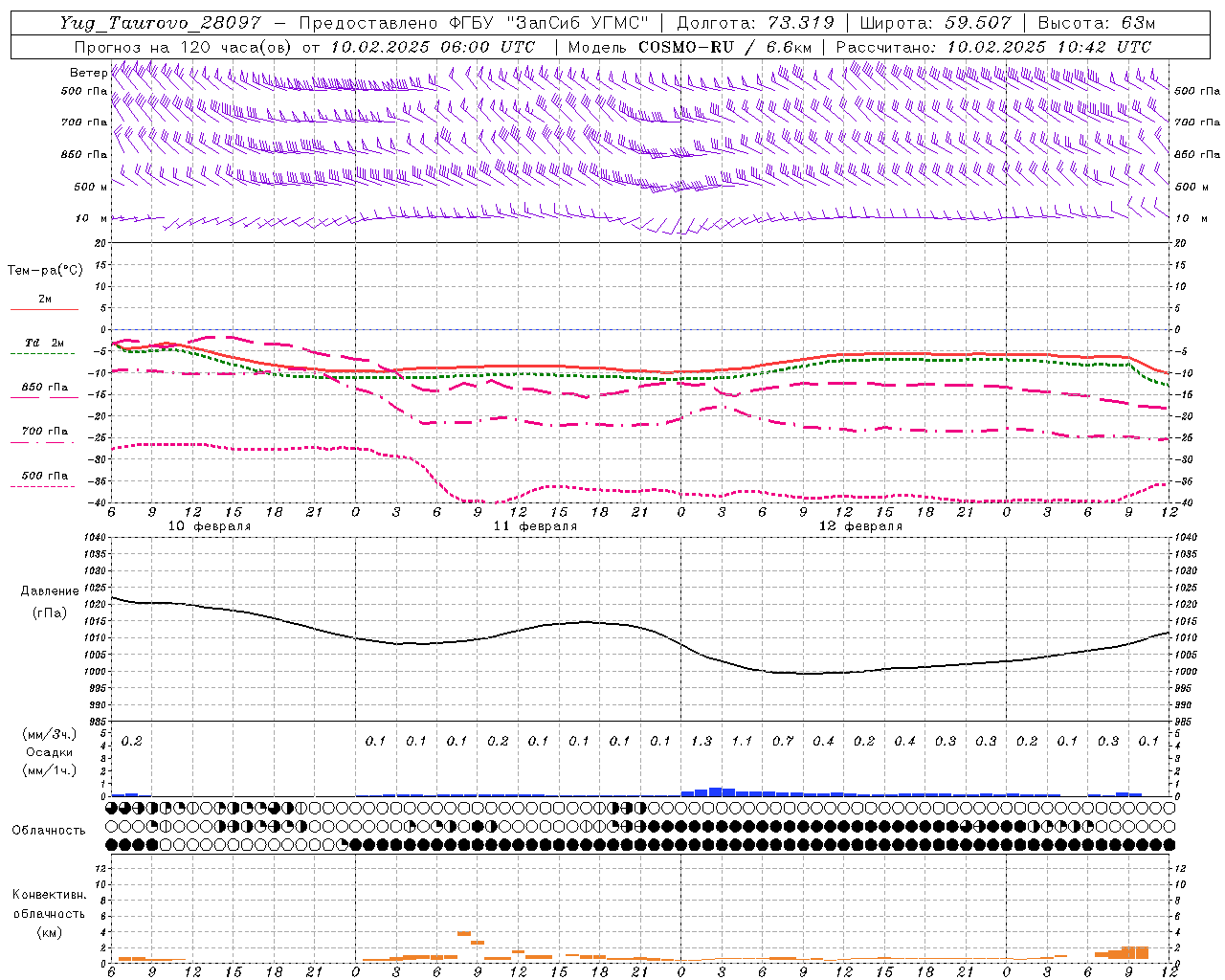Image resolution: width=1225 pixels, height=980 pixels.
Task: Select the latitude value Широта: 59.507
Action: (935, 23)
